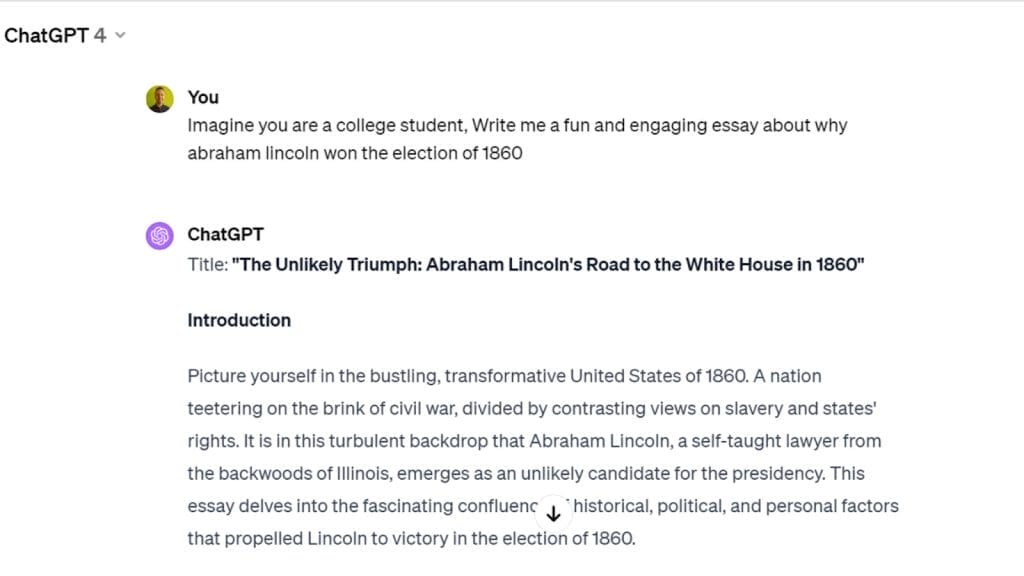The image size is (1024, 576).
Task: Click the scroll-to-bottom arrow button
Action: pos(553,513)
